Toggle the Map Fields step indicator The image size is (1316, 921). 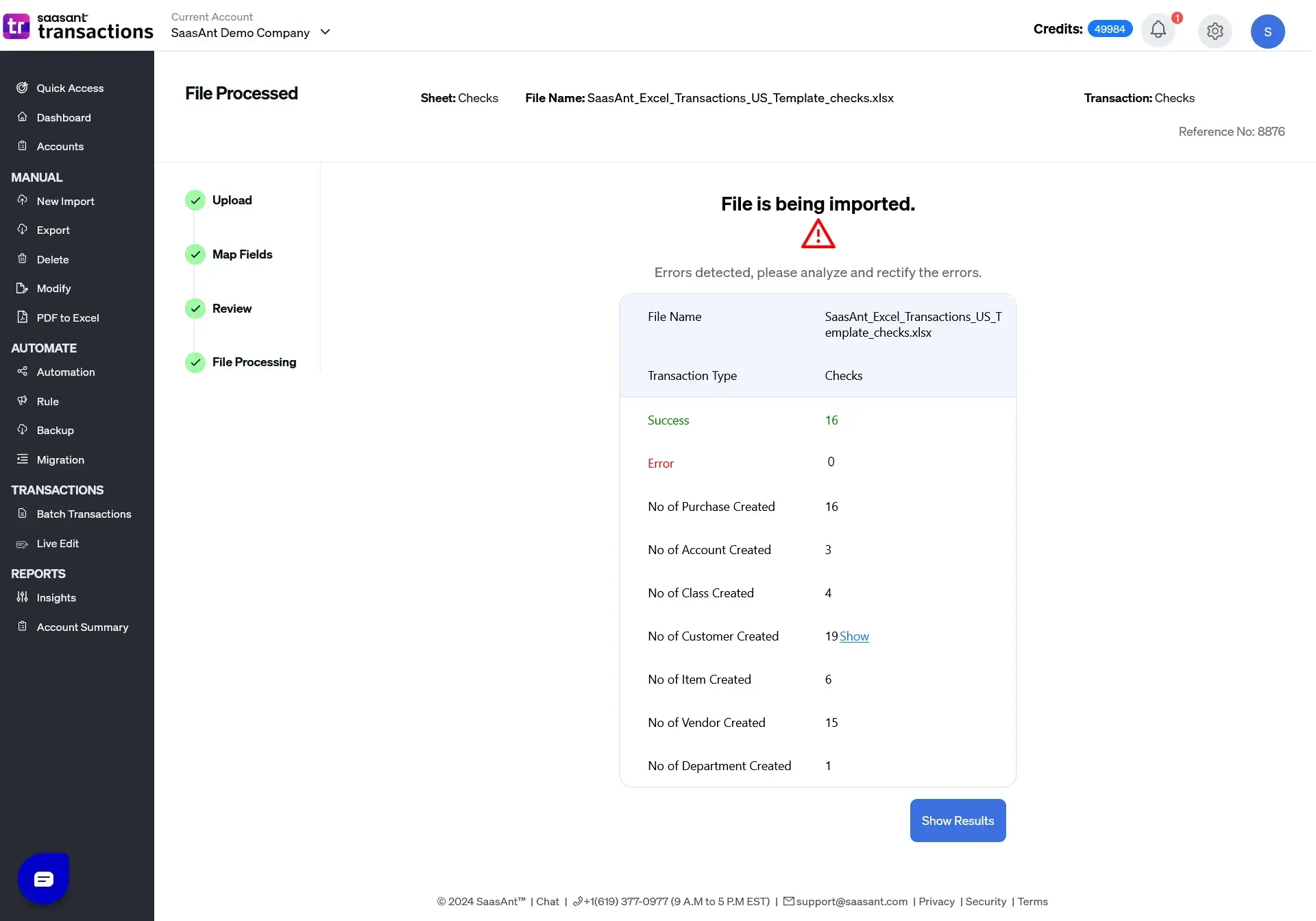click(196, 254)
